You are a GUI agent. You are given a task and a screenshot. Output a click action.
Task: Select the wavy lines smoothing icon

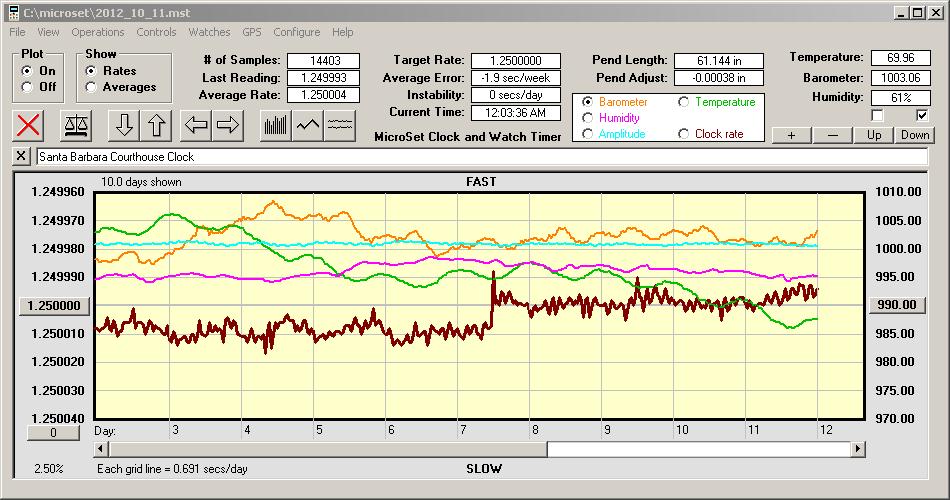click(340, 125)
